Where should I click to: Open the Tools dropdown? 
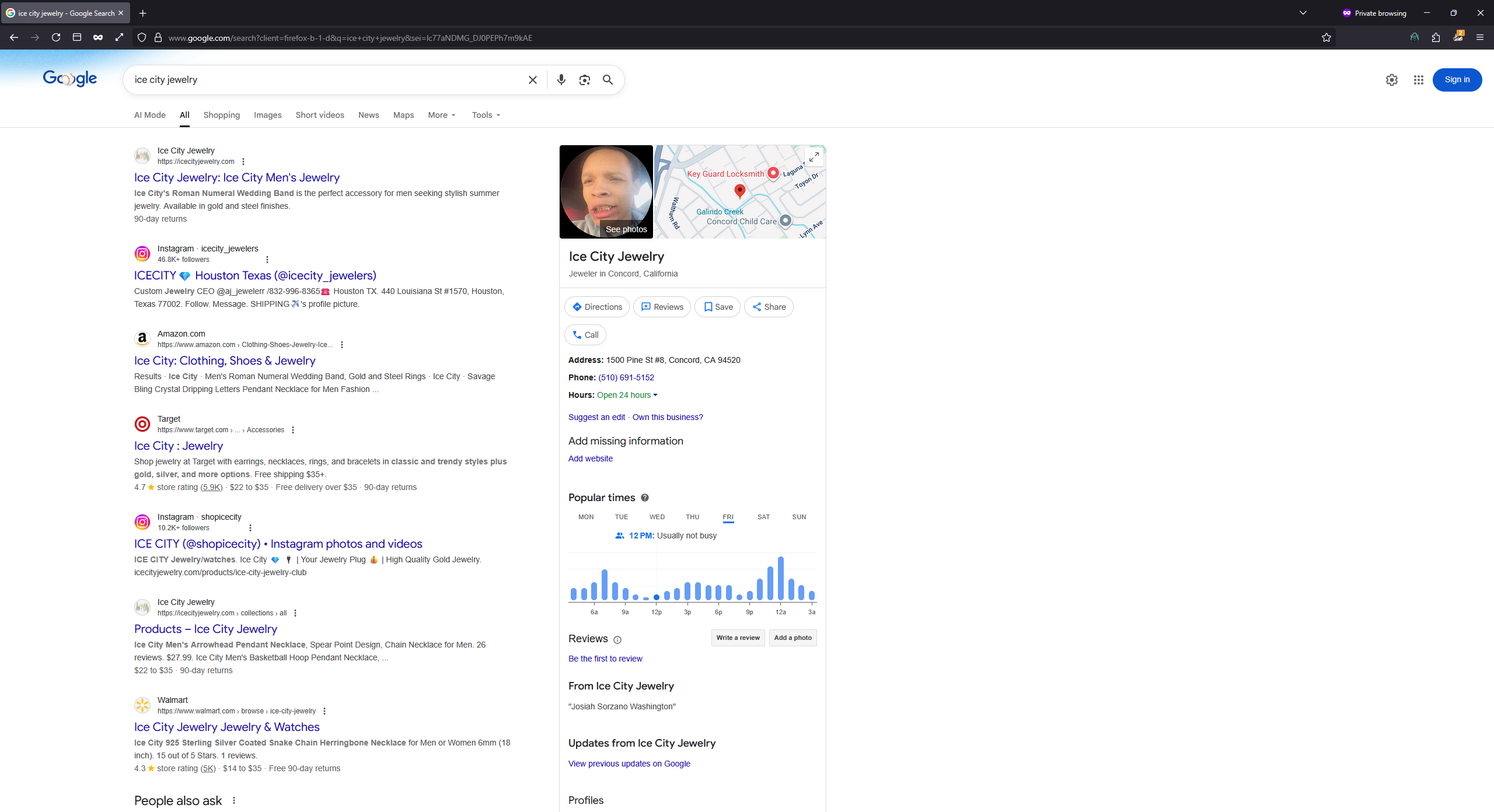click(x=486, y=115)
